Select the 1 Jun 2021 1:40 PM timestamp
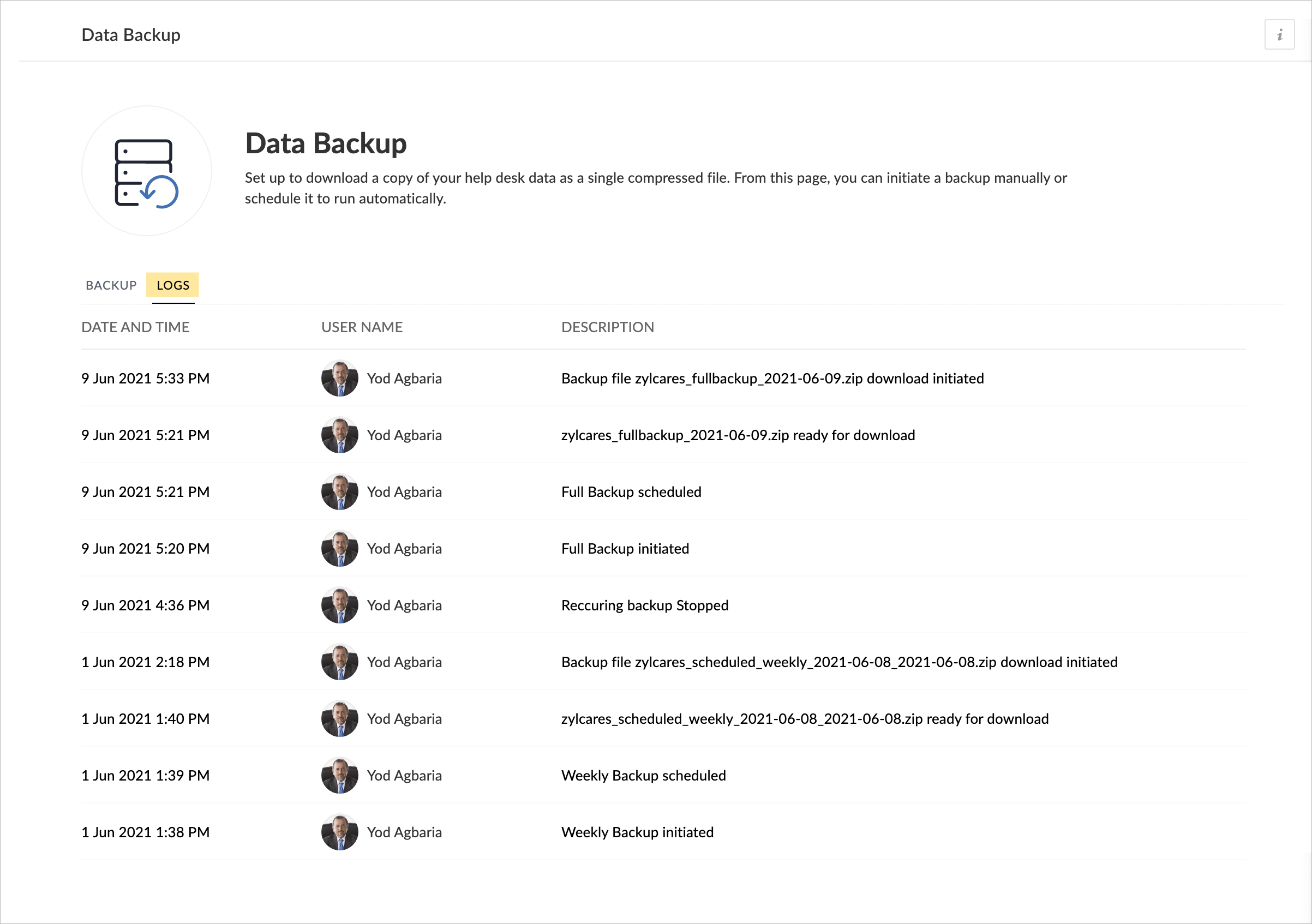Screen dimensions: 1312x924 coord(145,719)
